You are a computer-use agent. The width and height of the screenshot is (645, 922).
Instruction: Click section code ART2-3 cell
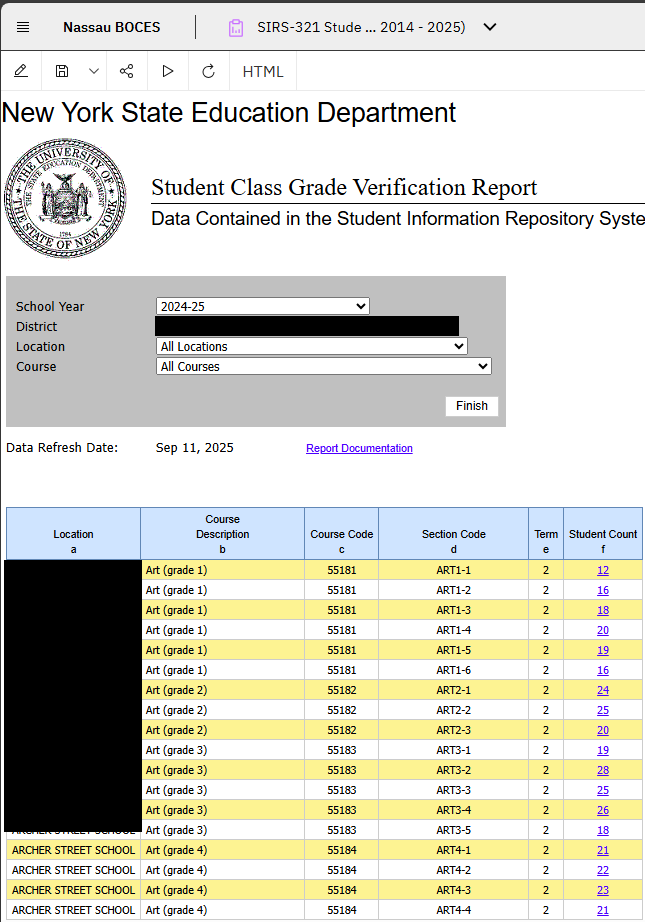[x=453, y=730]
